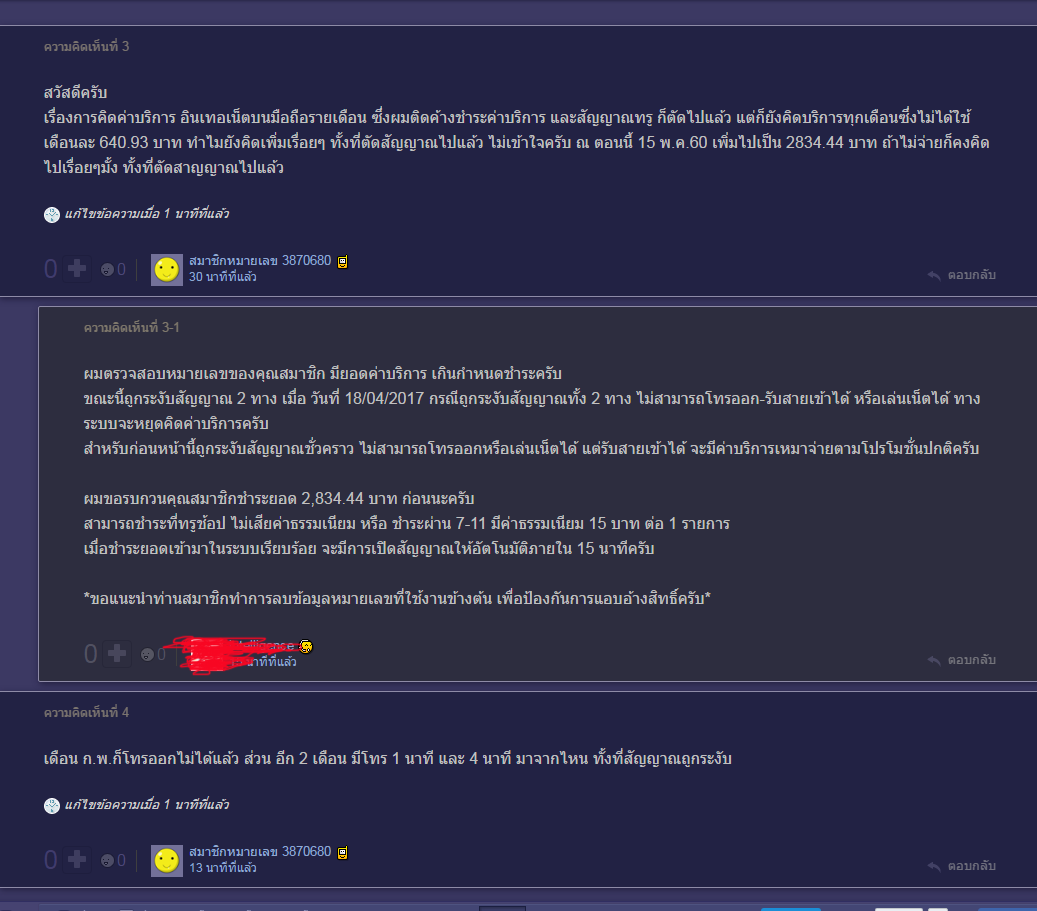This screenshot has width=1037, height=911.
Task: Click the yellow smiley avatar on comment 3
Action: pos(167,270)
